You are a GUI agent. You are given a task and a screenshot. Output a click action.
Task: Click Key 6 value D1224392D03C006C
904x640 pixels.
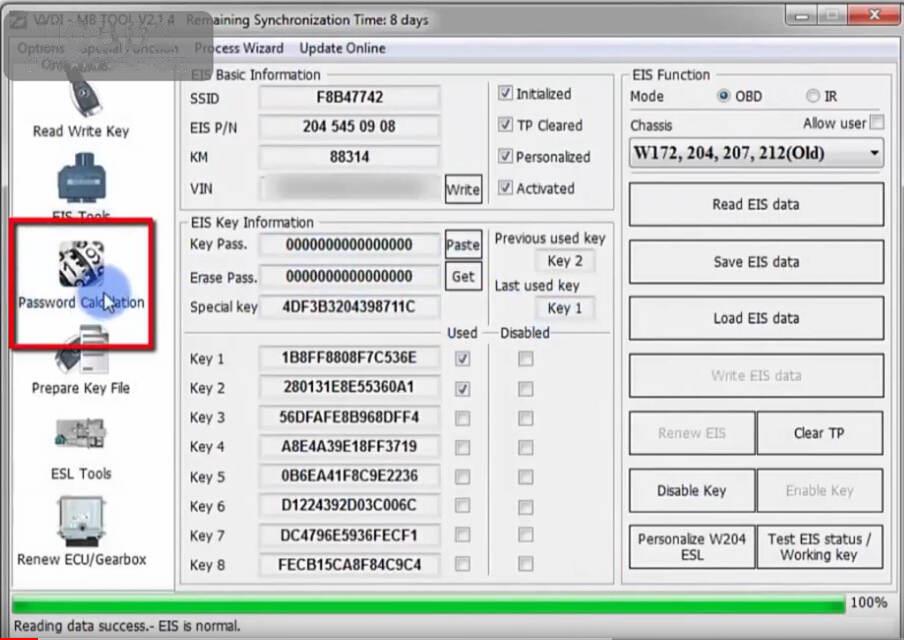pyautogui.click(x=349, y=506)
